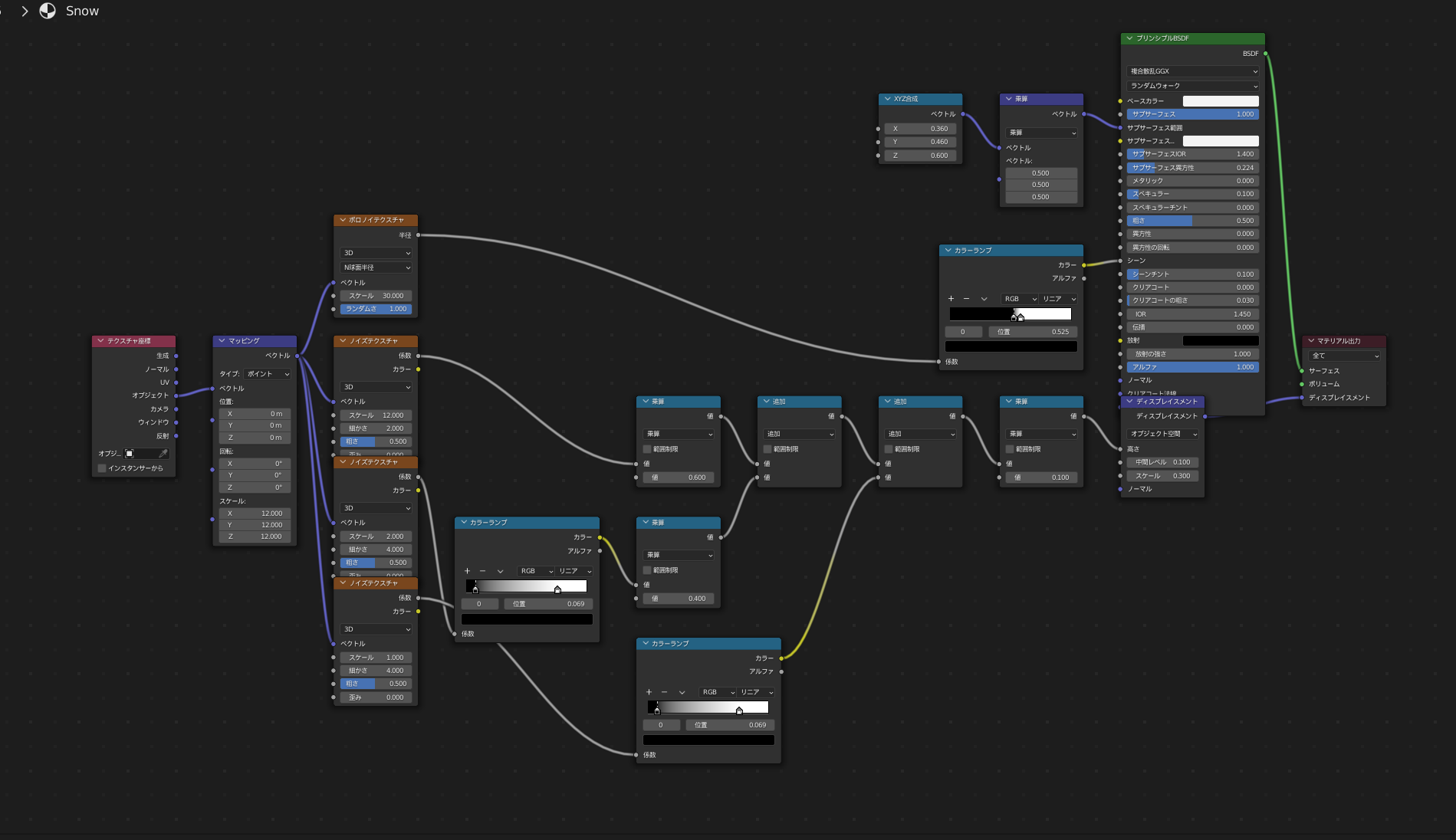Click eyedropper icon in テクスチャ座標 object field
The width and height of the screenshot is (1456, 840).
click(163, 454)
